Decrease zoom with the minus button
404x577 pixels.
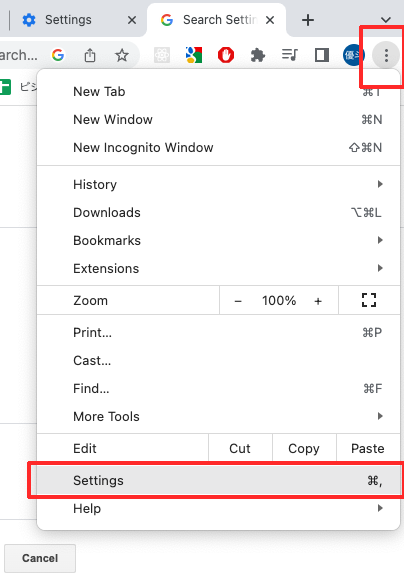tap(238, 301)
